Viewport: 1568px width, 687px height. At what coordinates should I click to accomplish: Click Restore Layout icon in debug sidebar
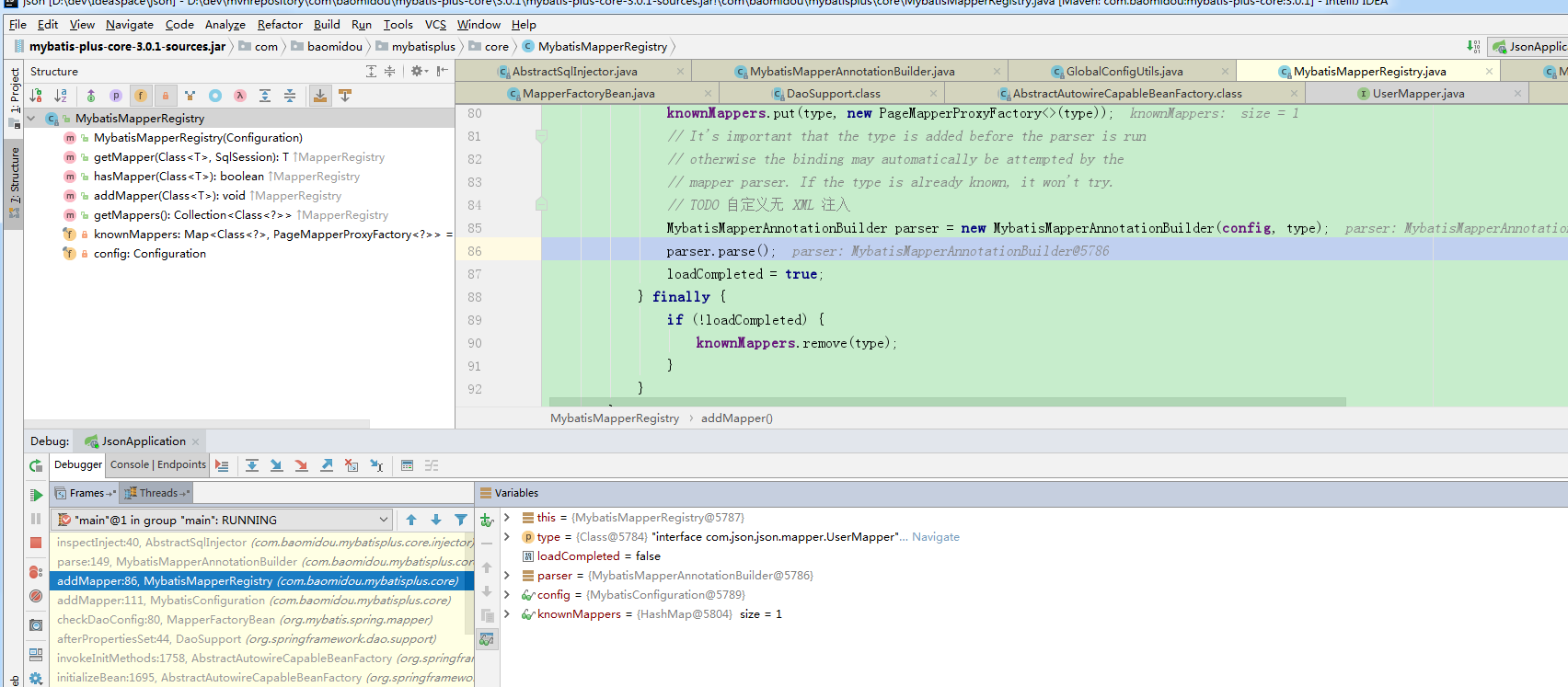tap(36, 655)
